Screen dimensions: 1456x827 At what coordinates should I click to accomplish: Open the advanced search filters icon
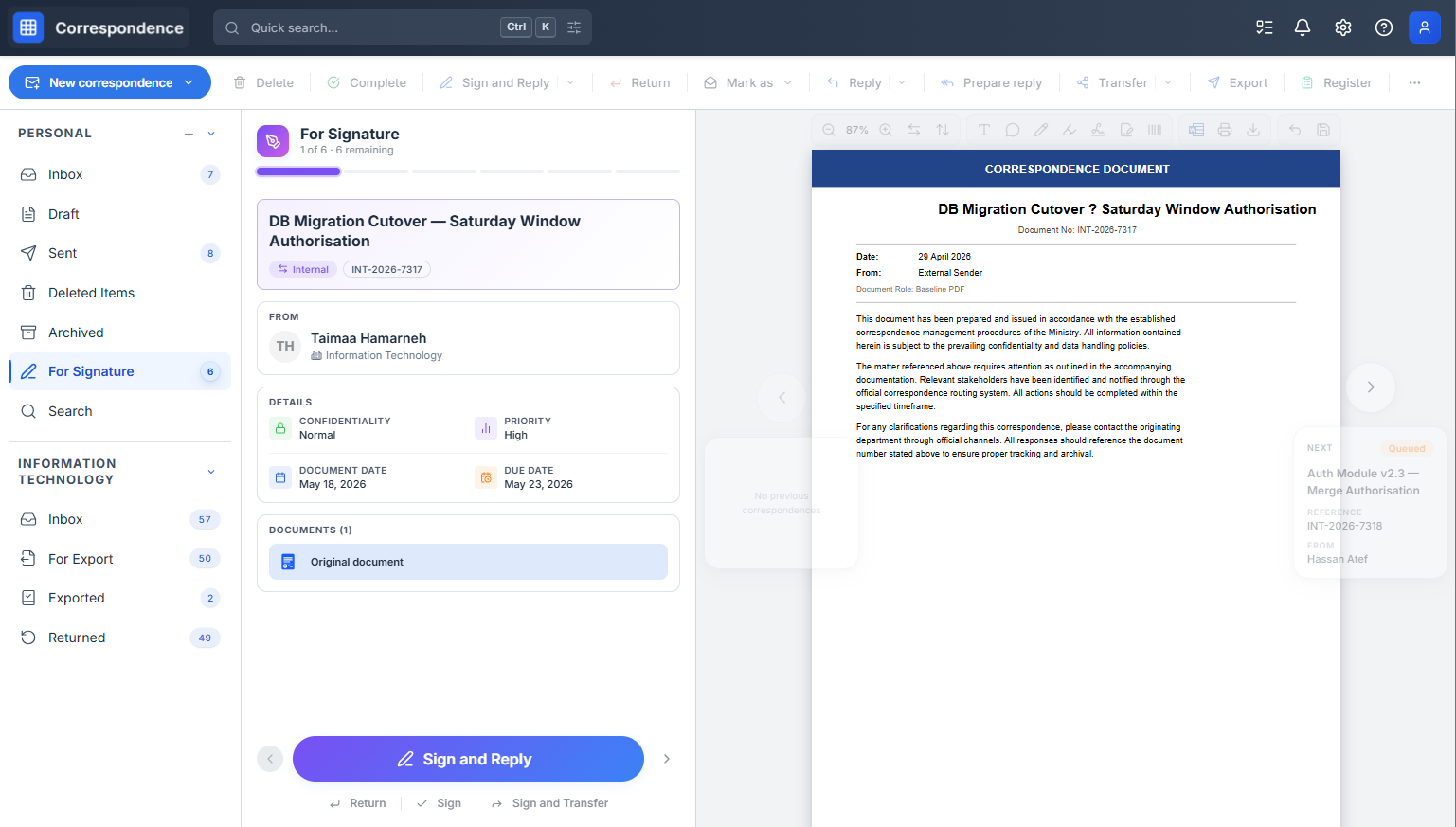pos(574,27)
